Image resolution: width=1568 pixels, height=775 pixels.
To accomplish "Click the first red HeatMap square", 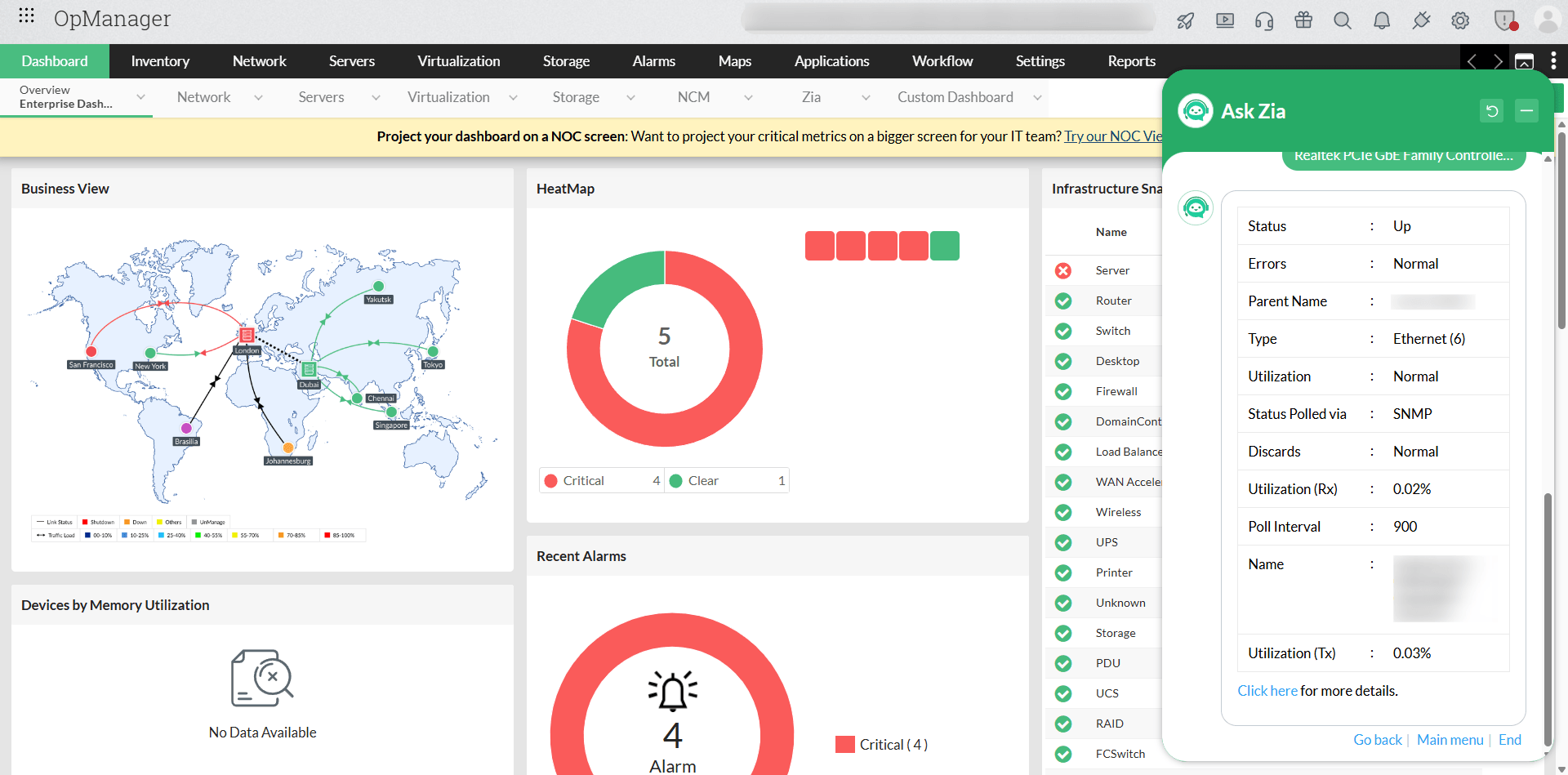I will 819,246.
